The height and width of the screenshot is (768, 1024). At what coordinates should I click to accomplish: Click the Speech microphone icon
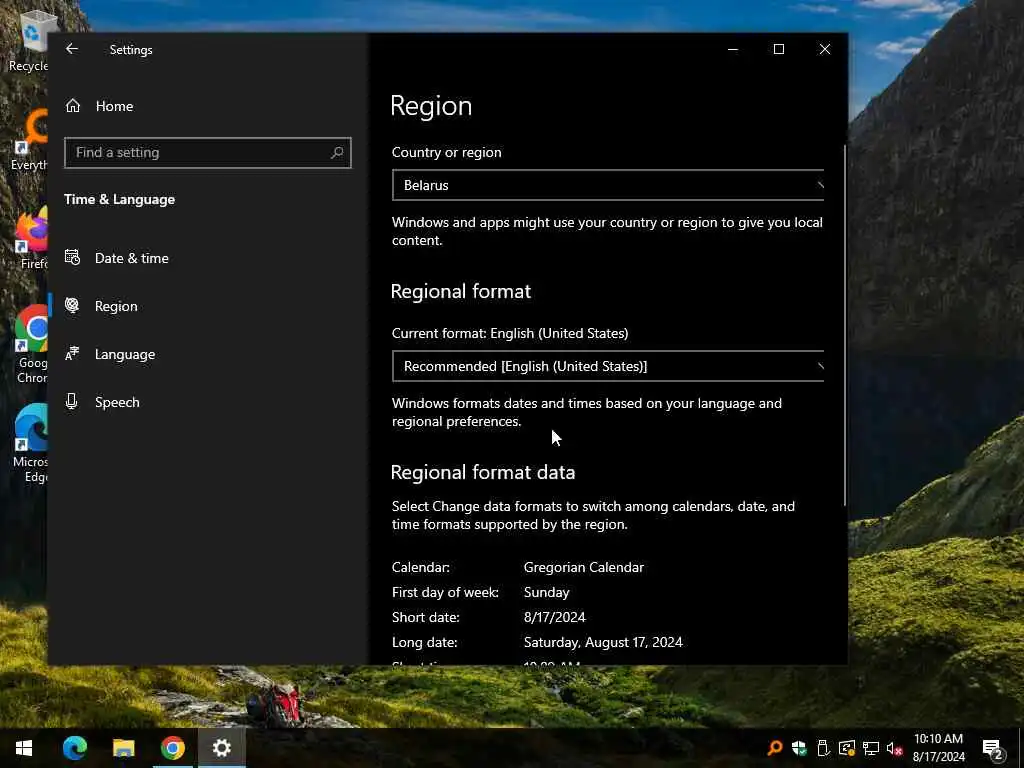point(72,402)
